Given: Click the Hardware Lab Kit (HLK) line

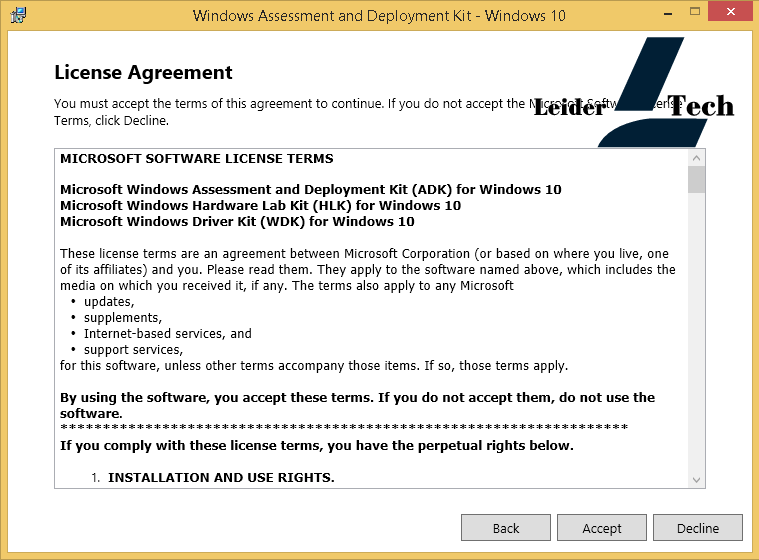Looking at the screenshot, I should point(260,205).
